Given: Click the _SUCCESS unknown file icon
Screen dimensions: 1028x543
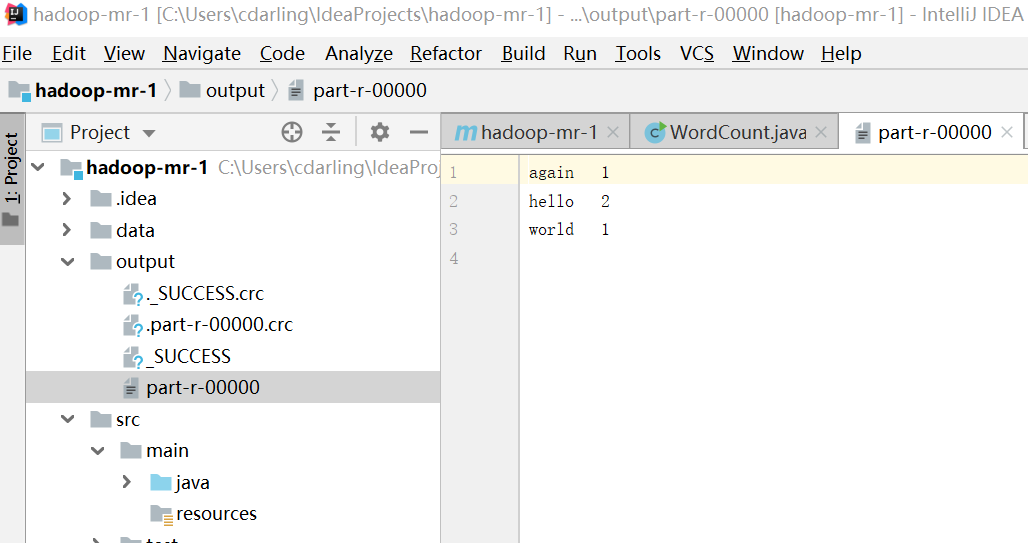Looking at the screenshot, I should [x=133, y=357].
